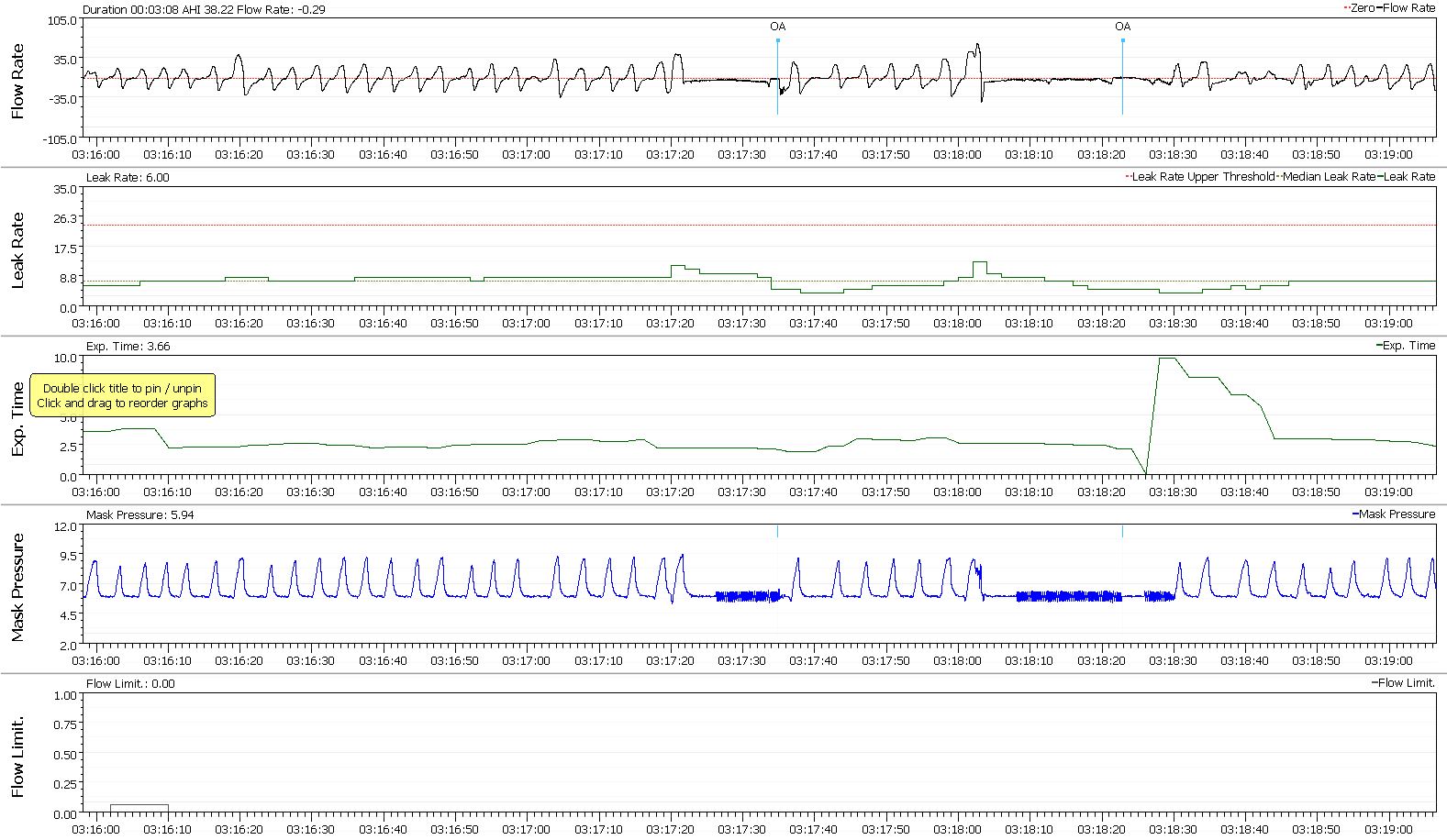Click the 4.5 value on Mask Pressure axis
1447x840 pixels.
pyautogui.click(x=68, y=615)
